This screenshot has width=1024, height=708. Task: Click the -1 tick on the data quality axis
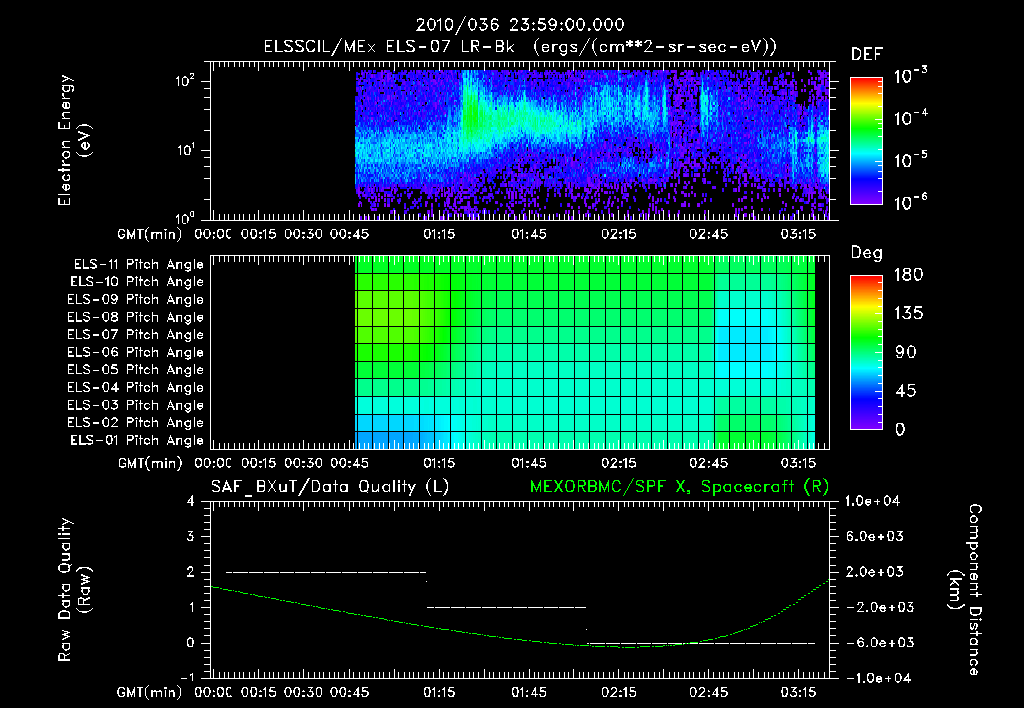coord(187,677)
